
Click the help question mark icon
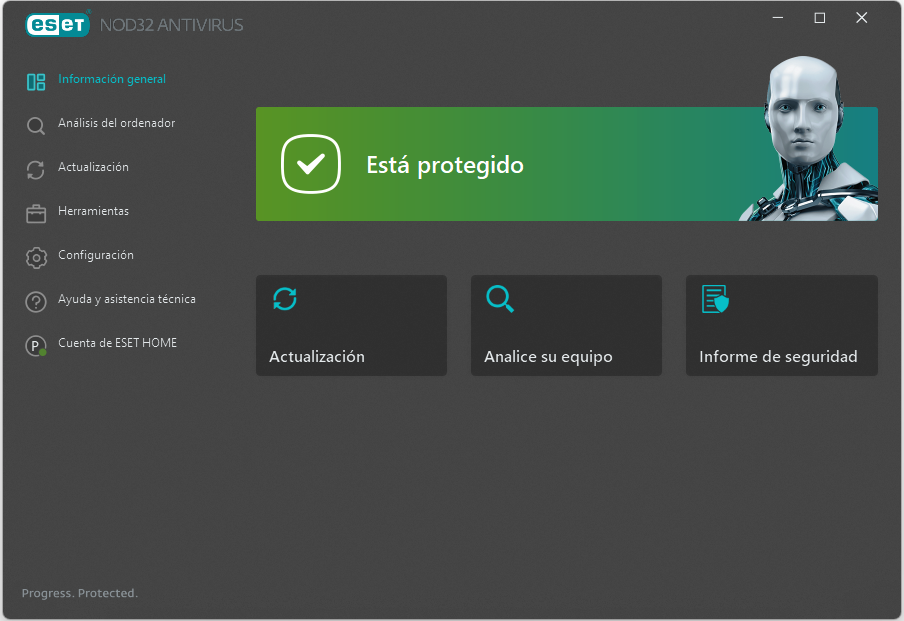pos(36,302)
